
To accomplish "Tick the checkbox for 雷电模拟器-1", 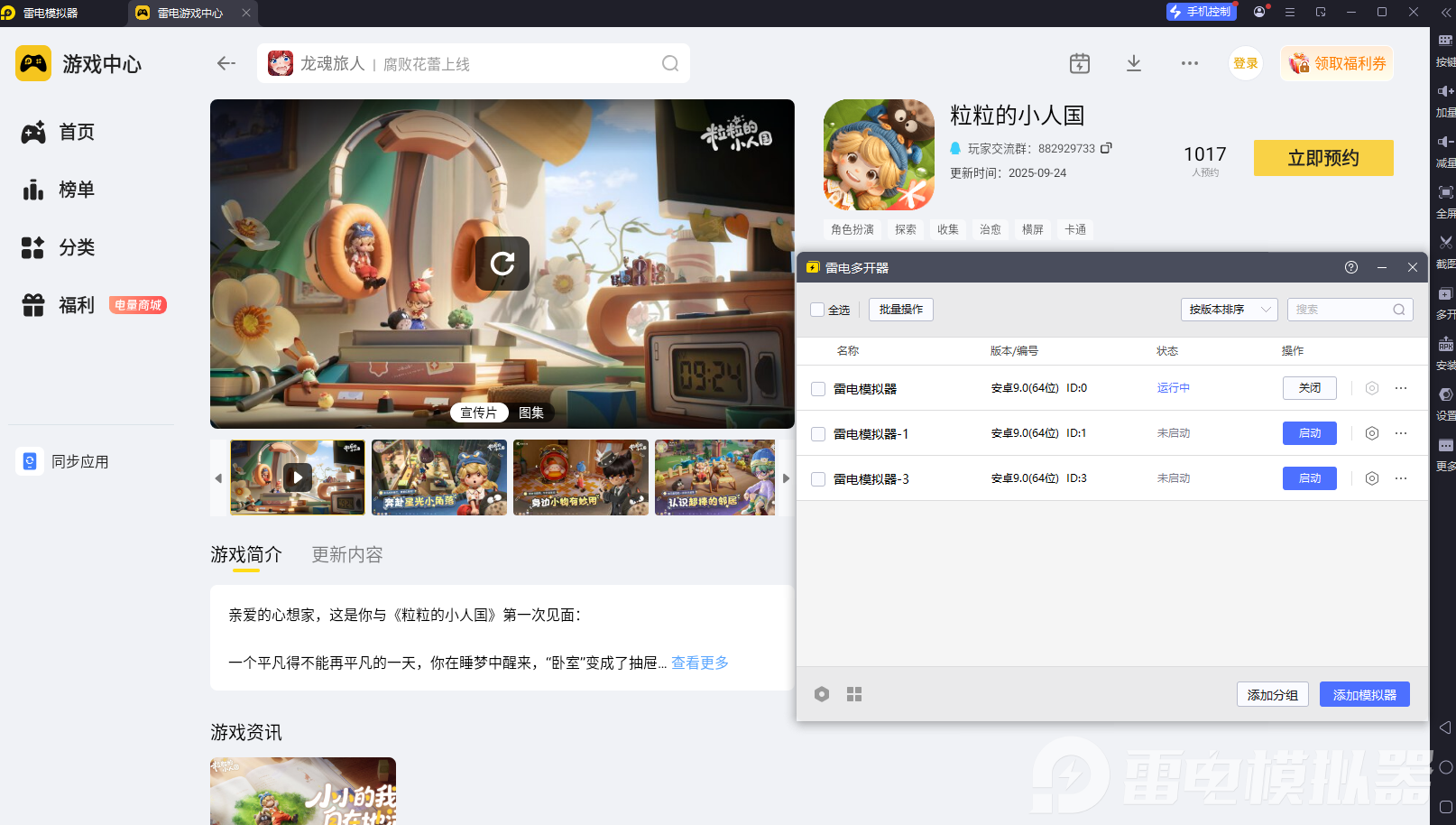I will click(818, 434).
